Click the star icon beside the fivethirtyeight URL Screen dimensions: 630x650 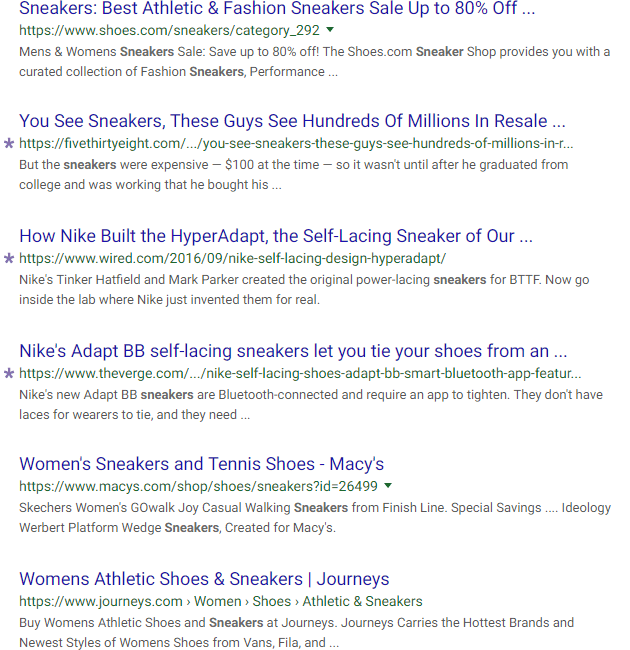(x=9, y=143)
